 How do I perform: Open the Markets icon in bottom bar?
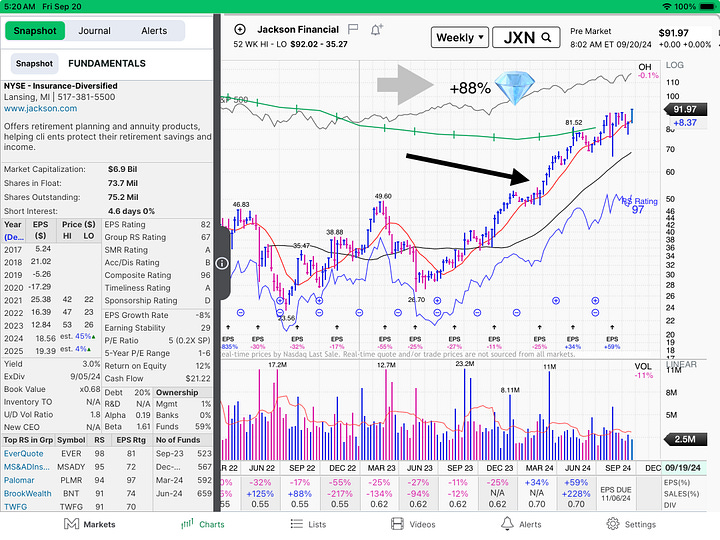pos(71,524)
